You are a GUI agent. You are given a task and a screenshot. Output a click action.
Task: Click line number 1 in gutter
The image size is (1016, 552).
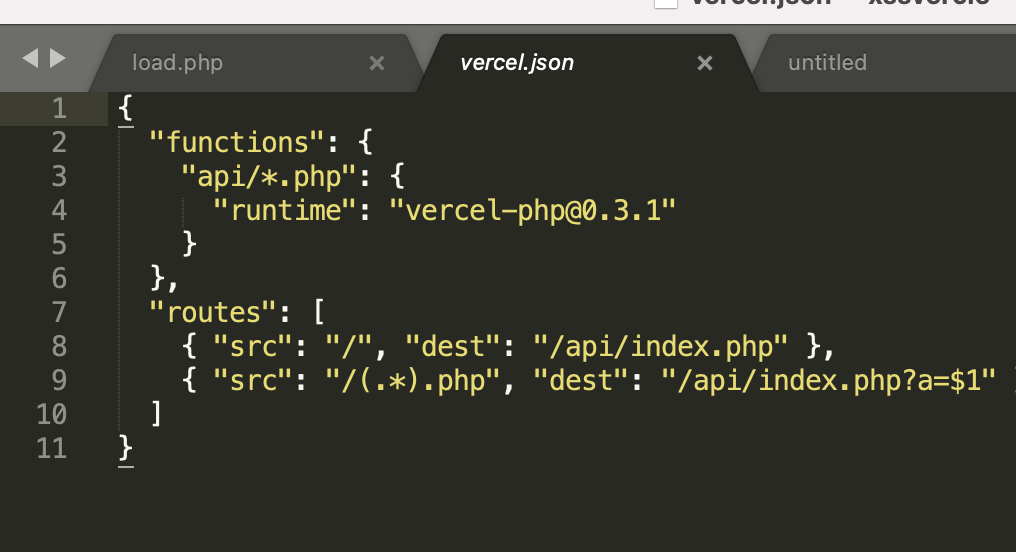click(x=59, y=108)
